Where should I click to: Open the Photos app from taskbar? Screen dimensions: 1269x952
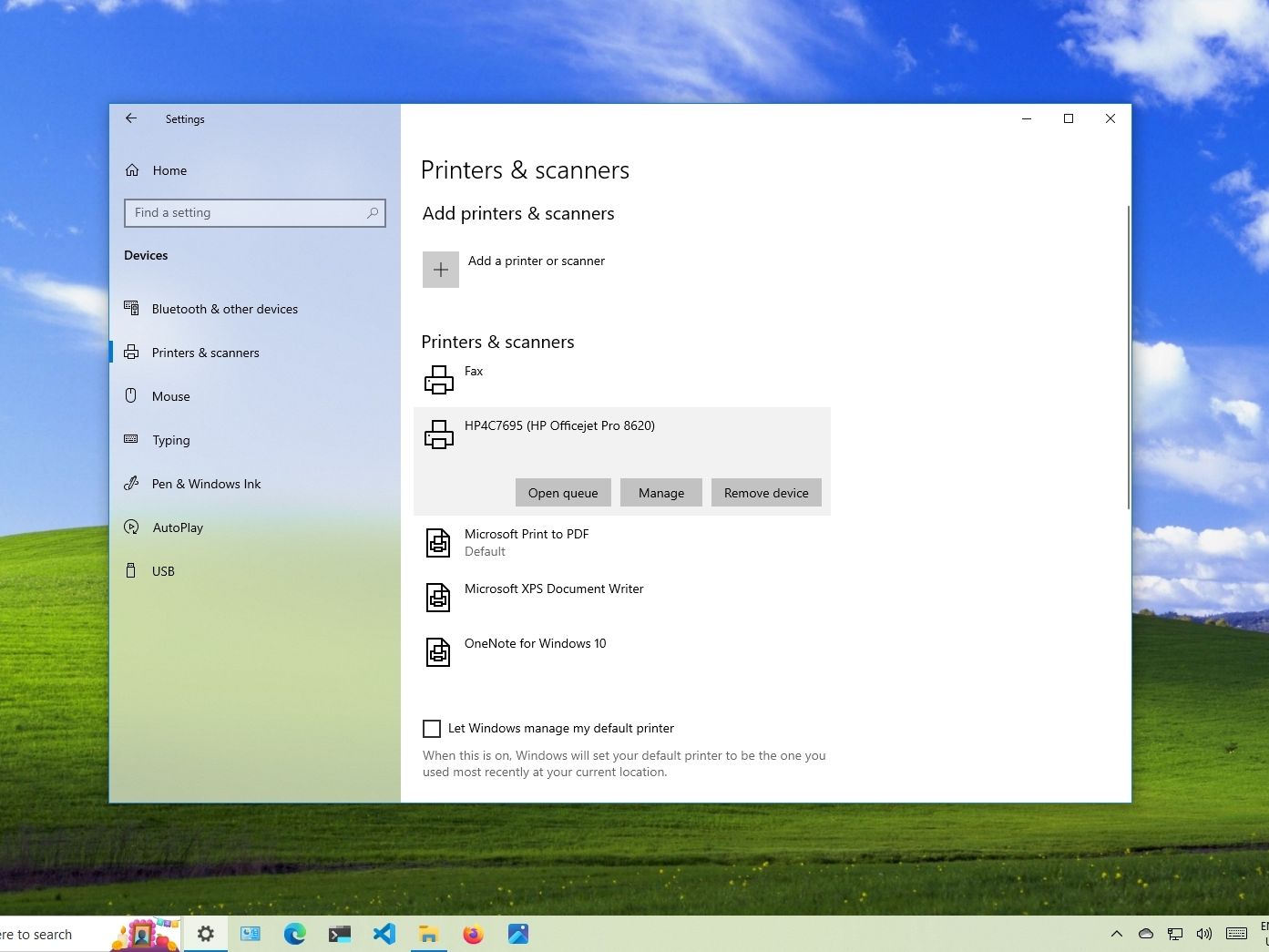518,934
